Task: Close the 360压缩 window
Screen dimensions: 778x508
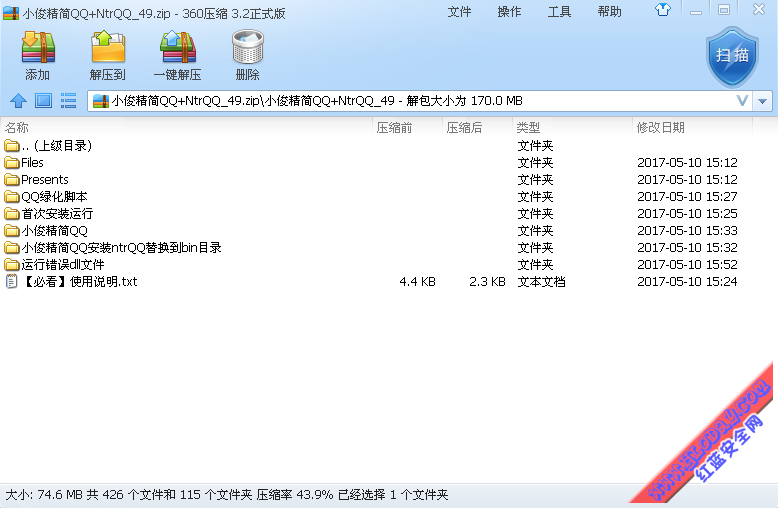Action: (x=759, y=10)
